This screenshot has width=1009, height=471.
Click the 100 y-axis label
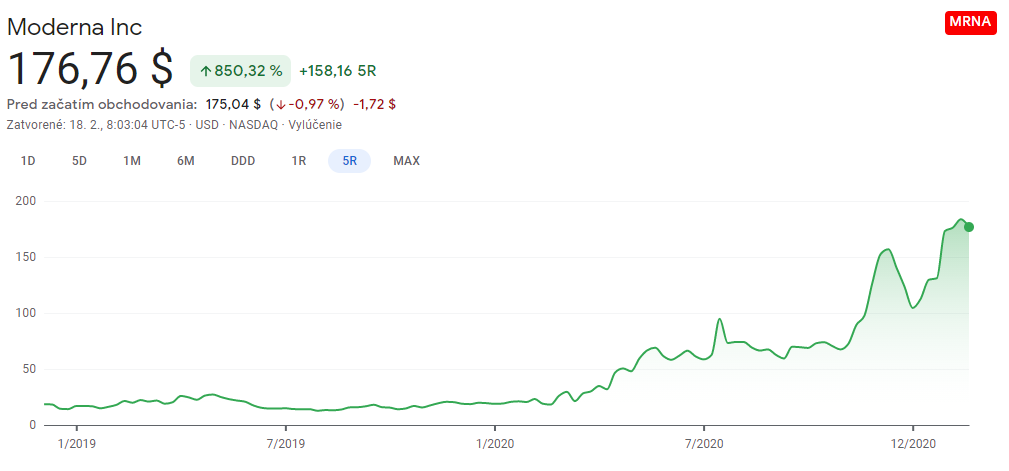(x=26, y=313)
